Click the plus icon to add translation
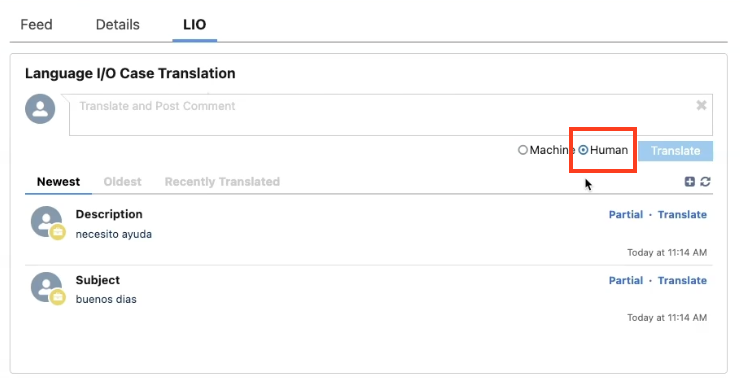Viewport: 740px width, 381px height. [690, 182]
